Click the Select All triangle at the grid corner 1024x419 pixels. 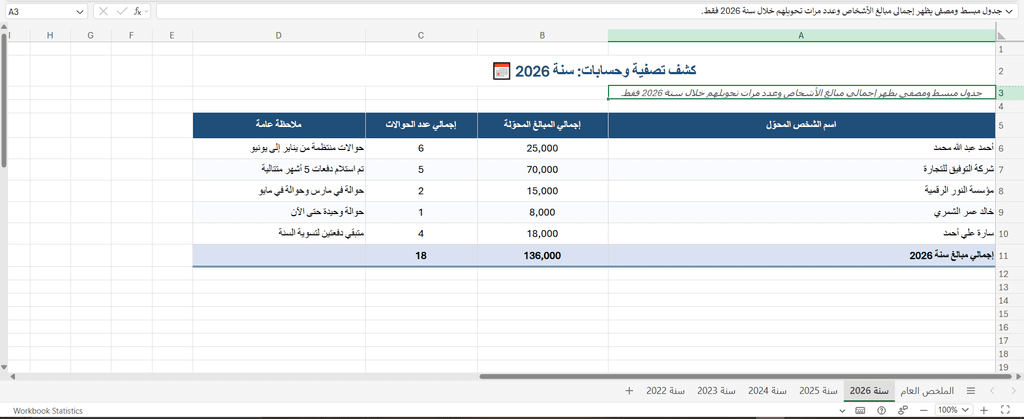pos(1001,36)
